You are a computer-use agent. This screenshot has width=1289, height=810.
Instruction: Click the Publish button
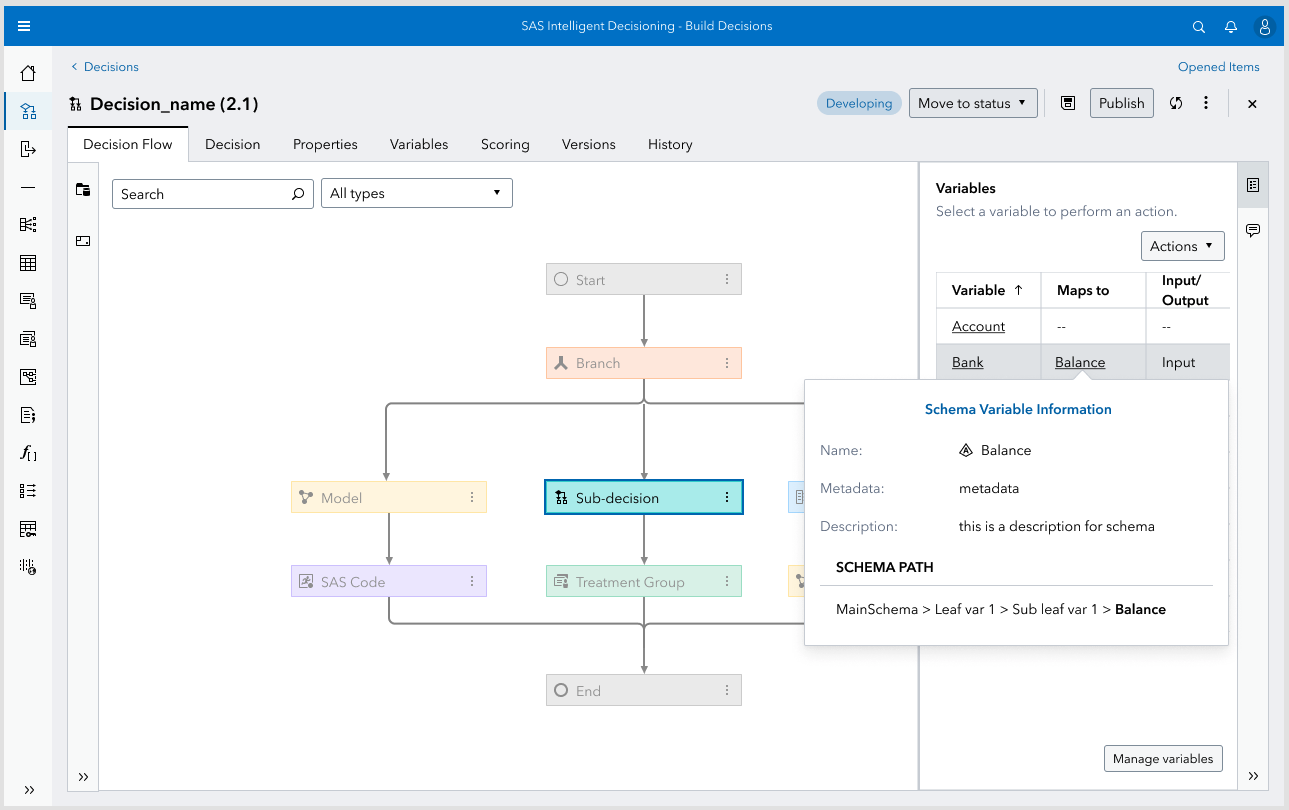tap(1122, 103)
